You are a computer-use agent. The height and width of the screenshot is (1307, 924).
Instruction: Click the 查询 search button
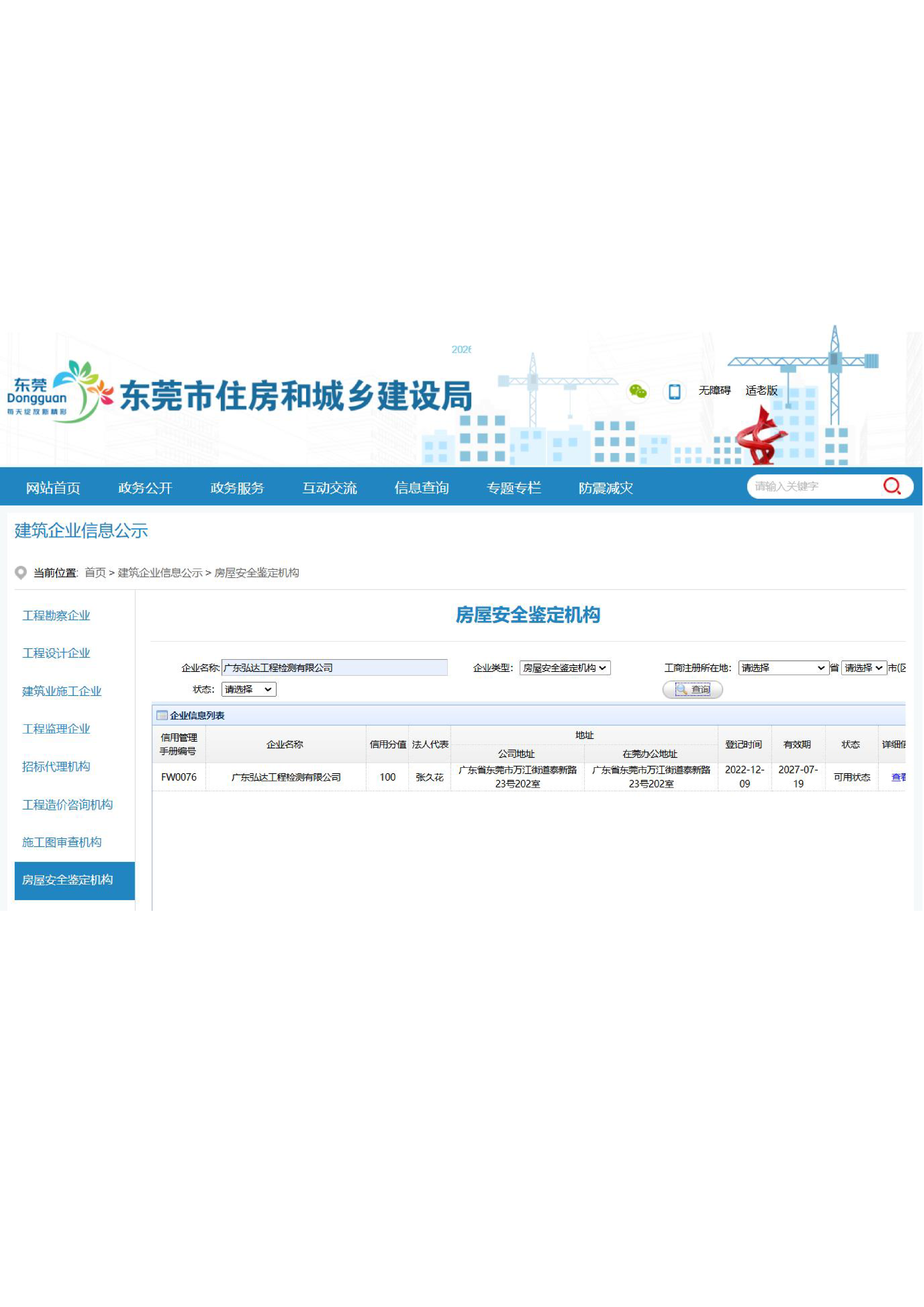[692, 689]
